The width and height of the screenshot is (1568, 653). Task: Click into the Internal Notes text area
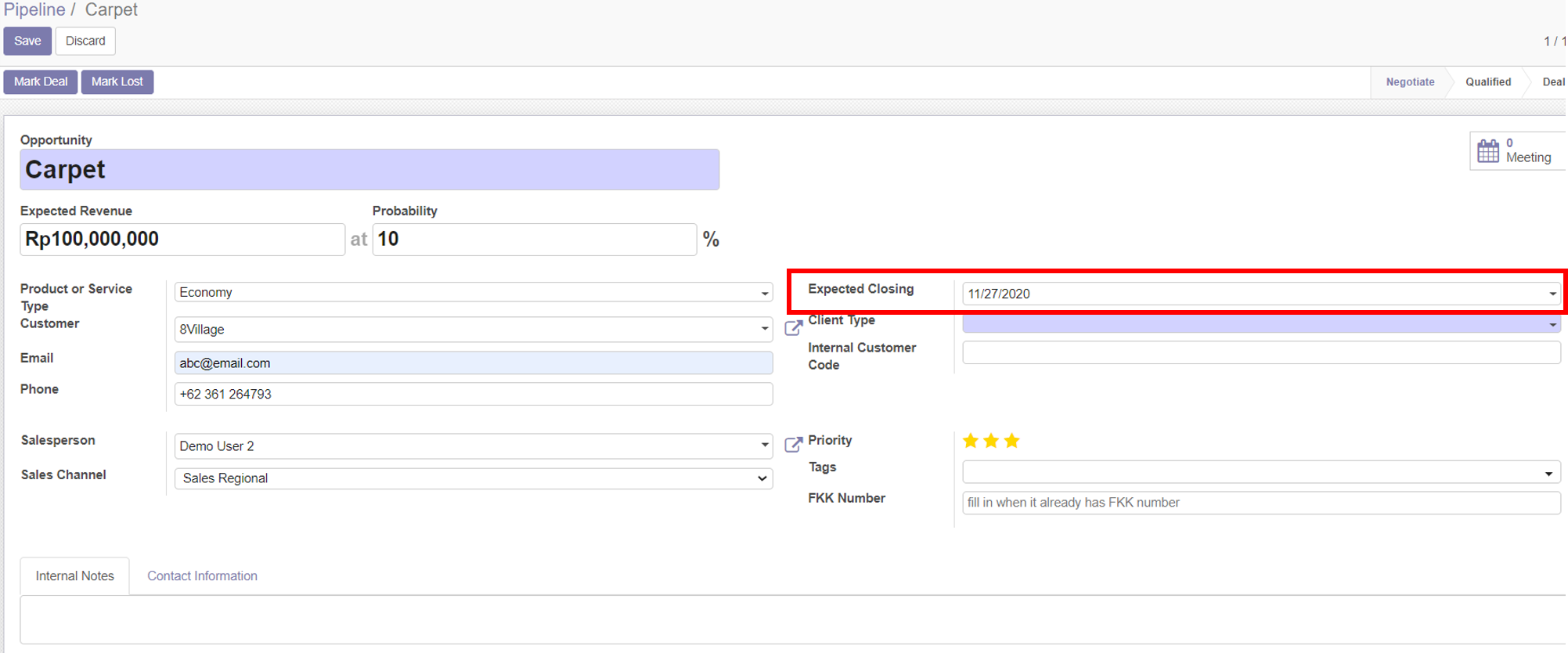point(793,619)
